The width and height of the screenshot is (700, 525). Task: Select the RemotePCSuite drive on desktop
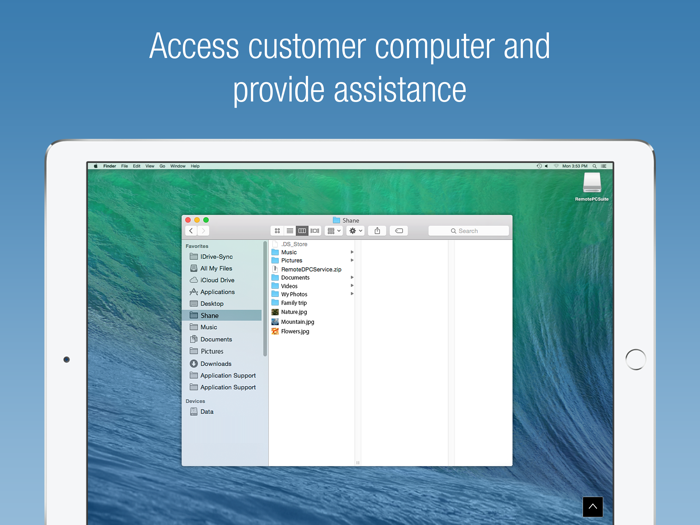(x=592, y=186)
